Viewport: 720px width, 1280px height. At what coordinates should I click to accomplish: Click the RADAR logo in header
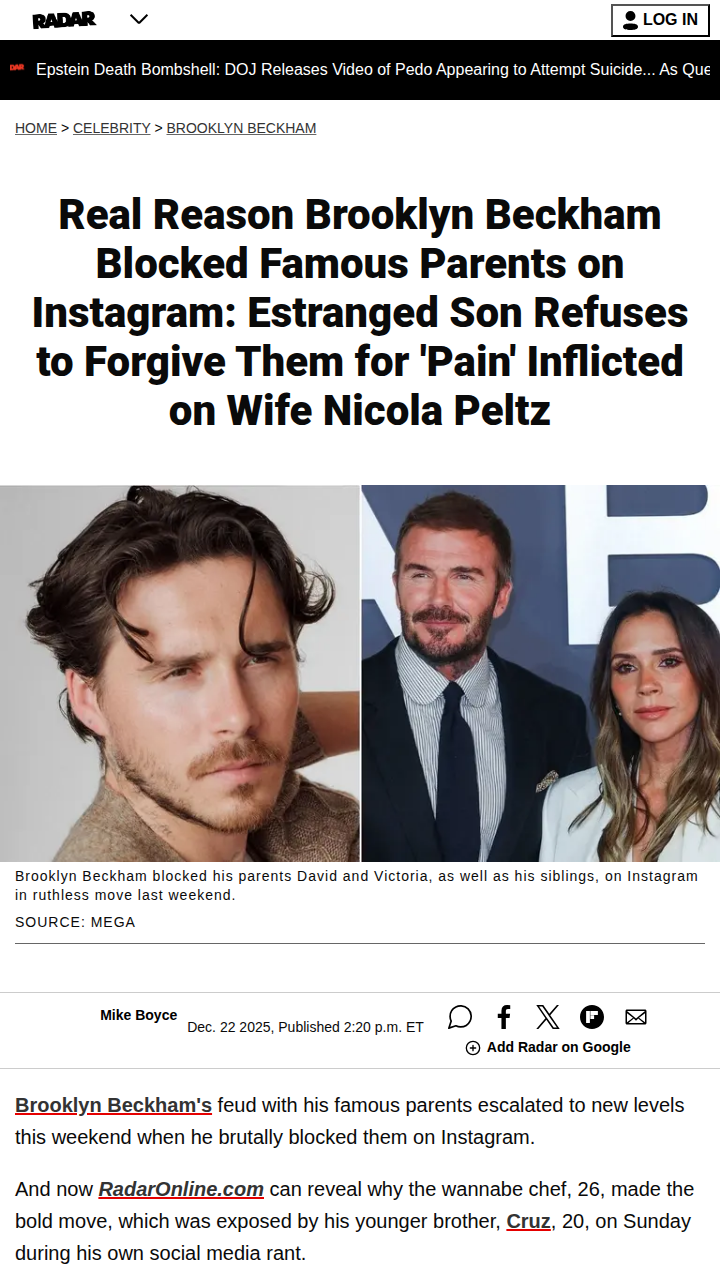point(64,20)
